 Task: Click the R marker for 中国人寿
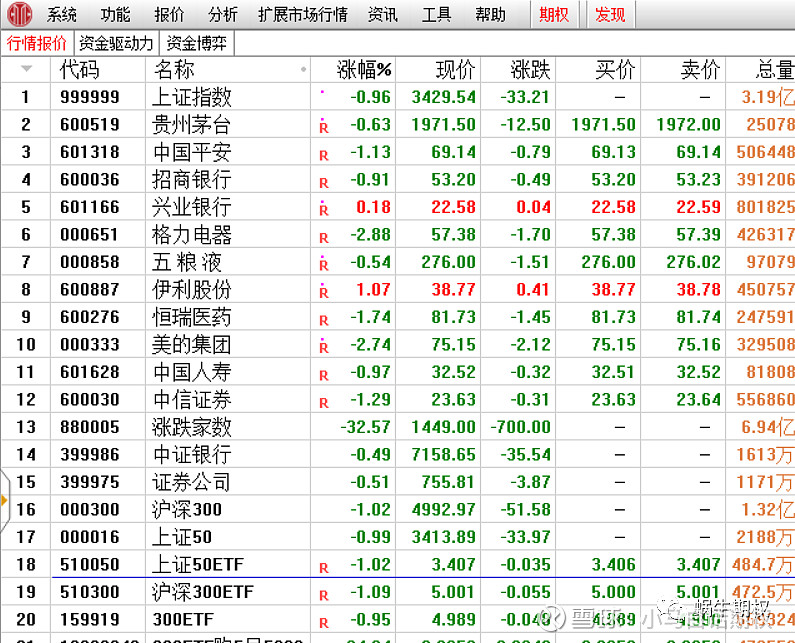pyautogui.click(x=323, y=375)
